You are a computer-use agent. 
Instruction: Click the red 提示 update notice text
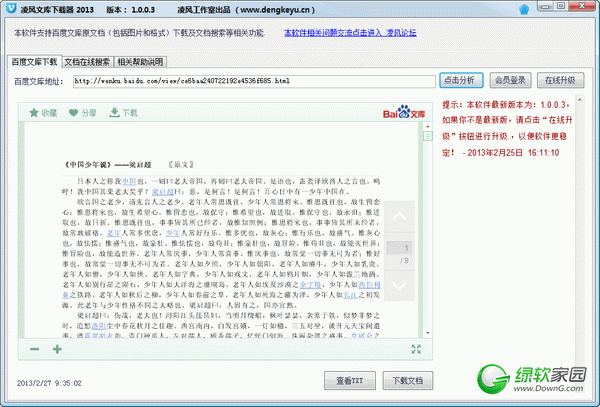pyautogui.click(x=507, y=129)
